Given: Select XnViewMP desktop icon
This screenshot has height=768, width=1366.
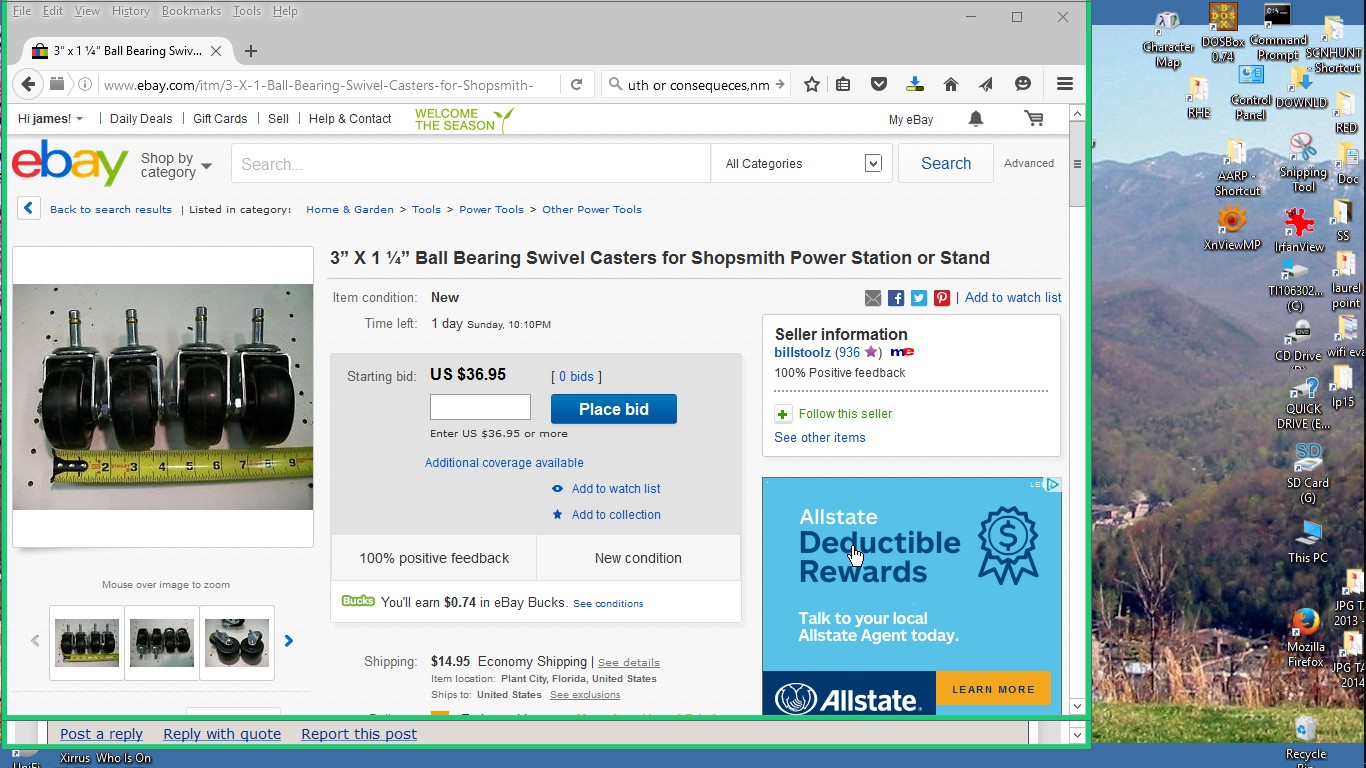Looking at the screenshot, I should click(x=1232, y=229).
